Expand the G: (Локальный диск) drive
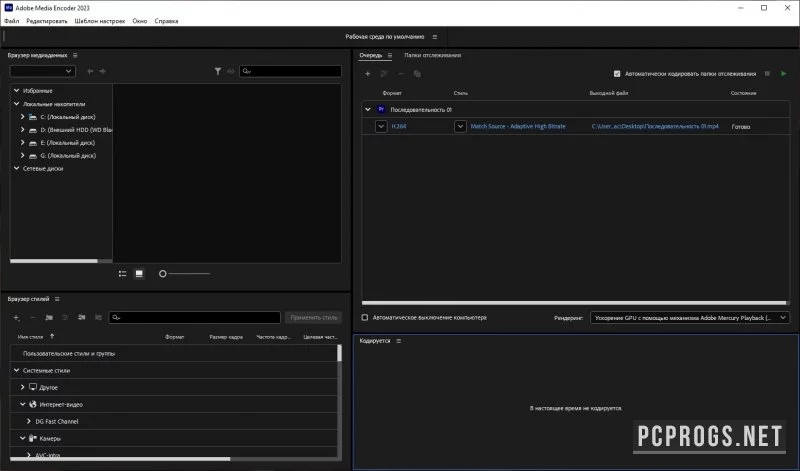 tap(22, 155)
